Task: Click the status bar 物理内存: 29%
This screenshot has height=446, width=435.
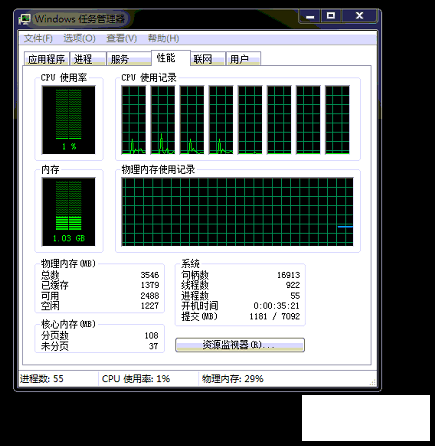Action: (233, 379)
